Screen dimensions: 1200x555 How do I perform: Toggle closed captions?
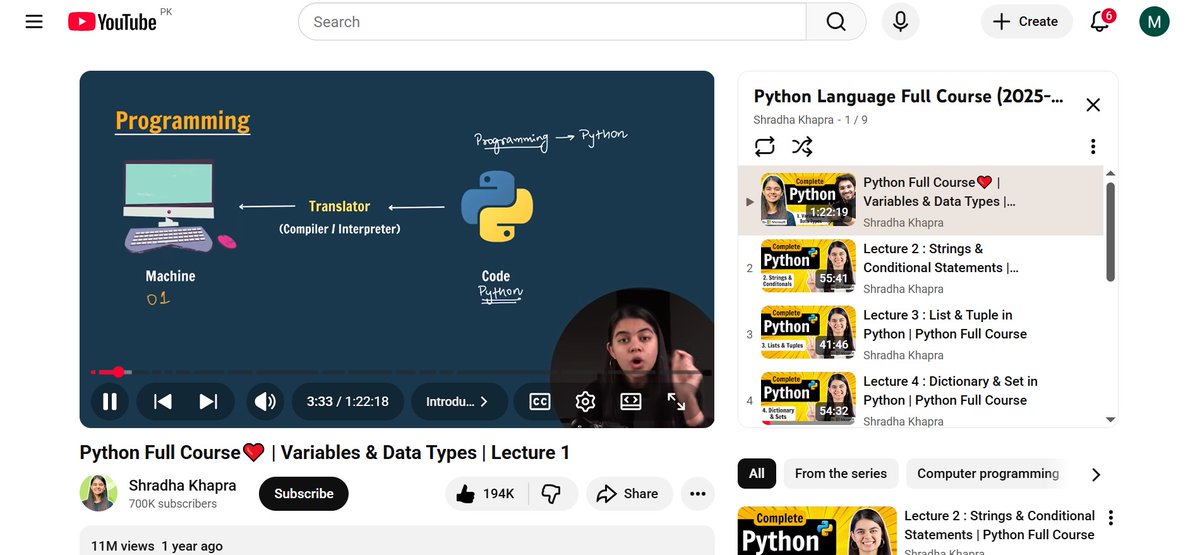[x=539, y=401]
